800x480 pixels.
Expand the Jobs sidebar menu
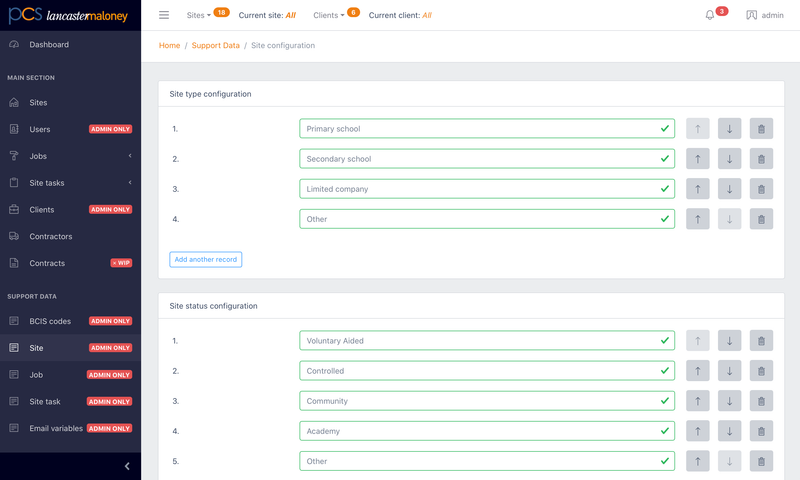tap(70, 156)
